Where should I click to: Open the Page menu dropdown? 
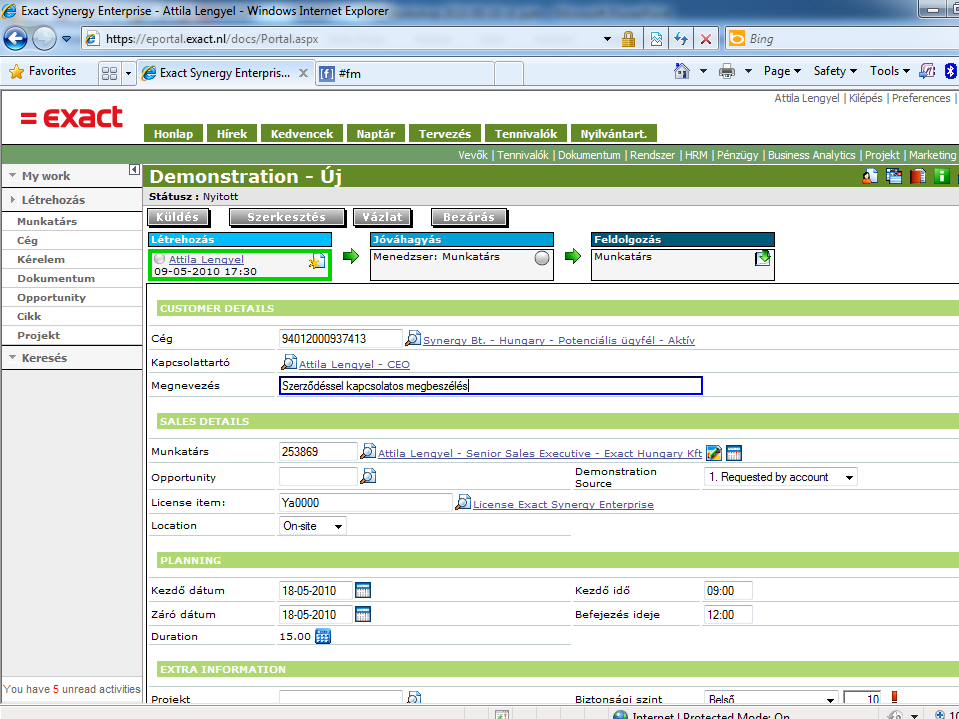click(x=782, y=72)
